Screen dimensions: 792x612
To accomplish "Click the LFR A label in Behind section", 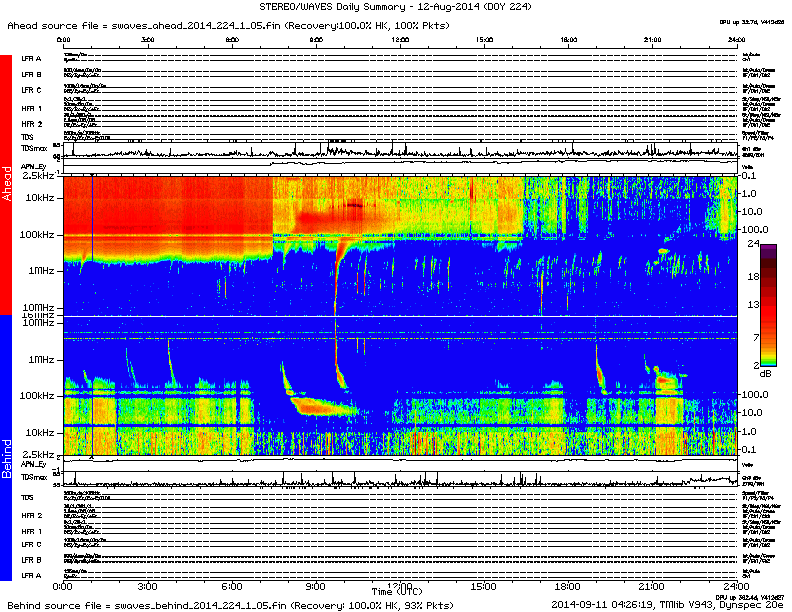I will [31, 575].
